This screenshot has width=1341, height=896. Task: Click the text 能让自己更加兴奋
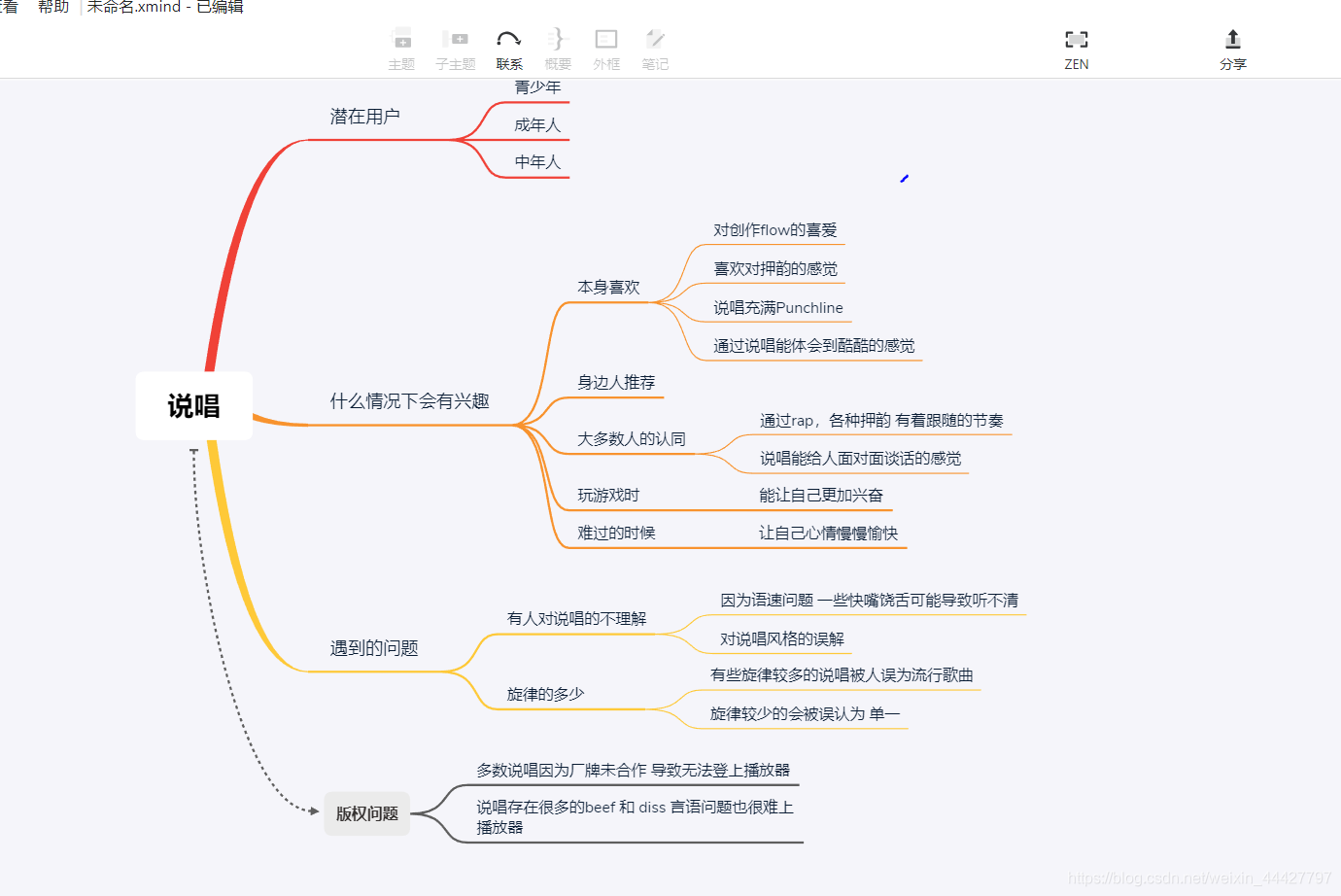(821, 496)
